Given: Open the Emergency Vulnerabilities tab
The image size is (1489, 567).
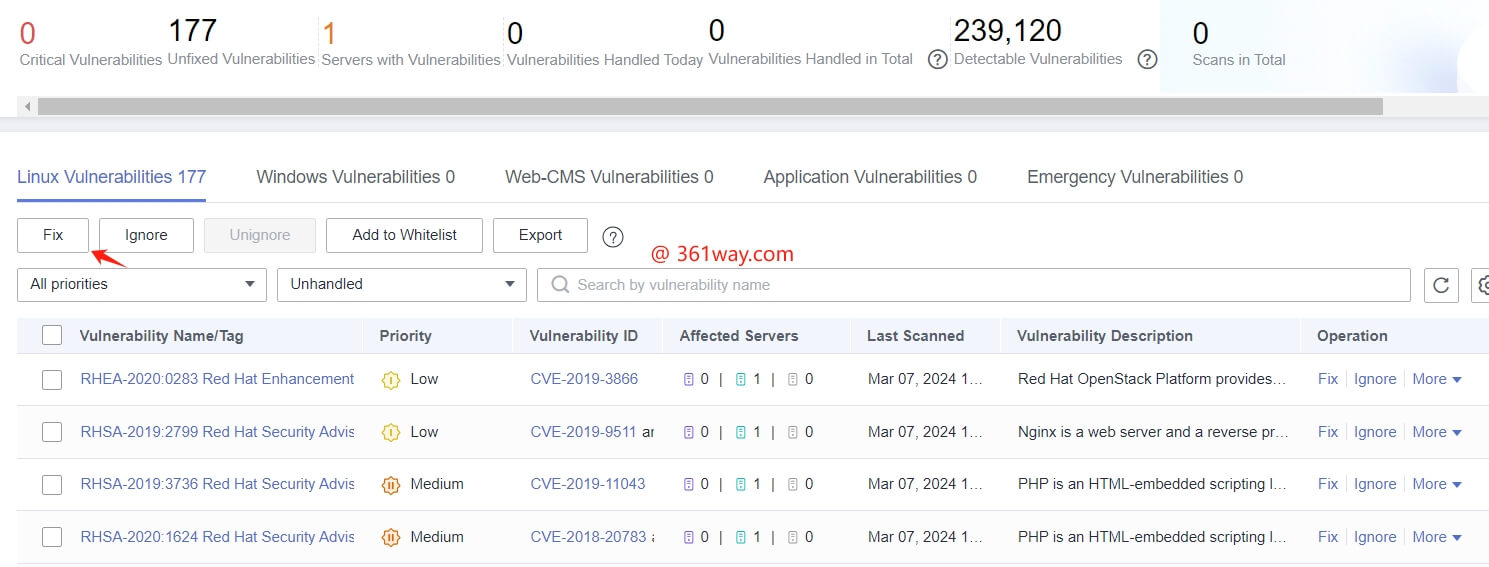Looking at the screenshot, I should pos(1135,177).
